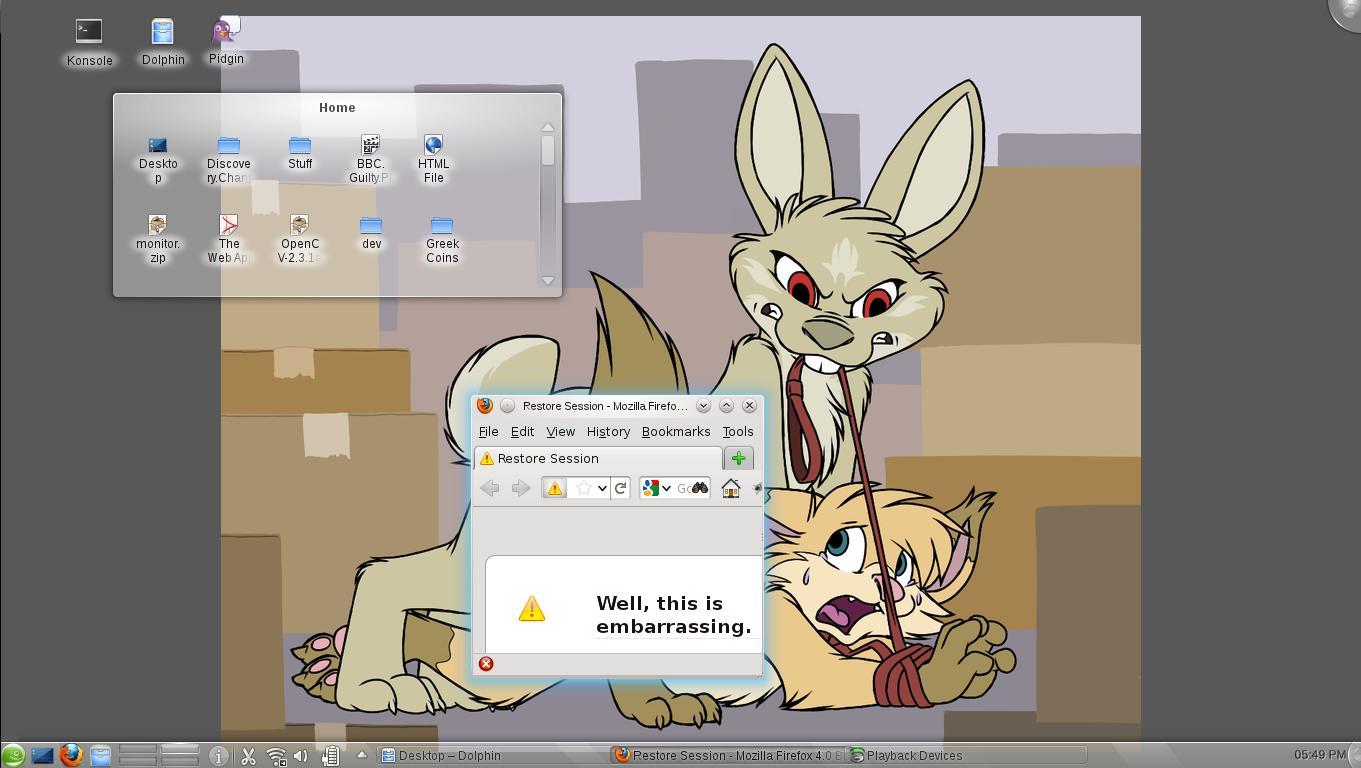
Task: Switch to Desktop – Dolphin taskbar entry
Action: [x=493, y=756]
